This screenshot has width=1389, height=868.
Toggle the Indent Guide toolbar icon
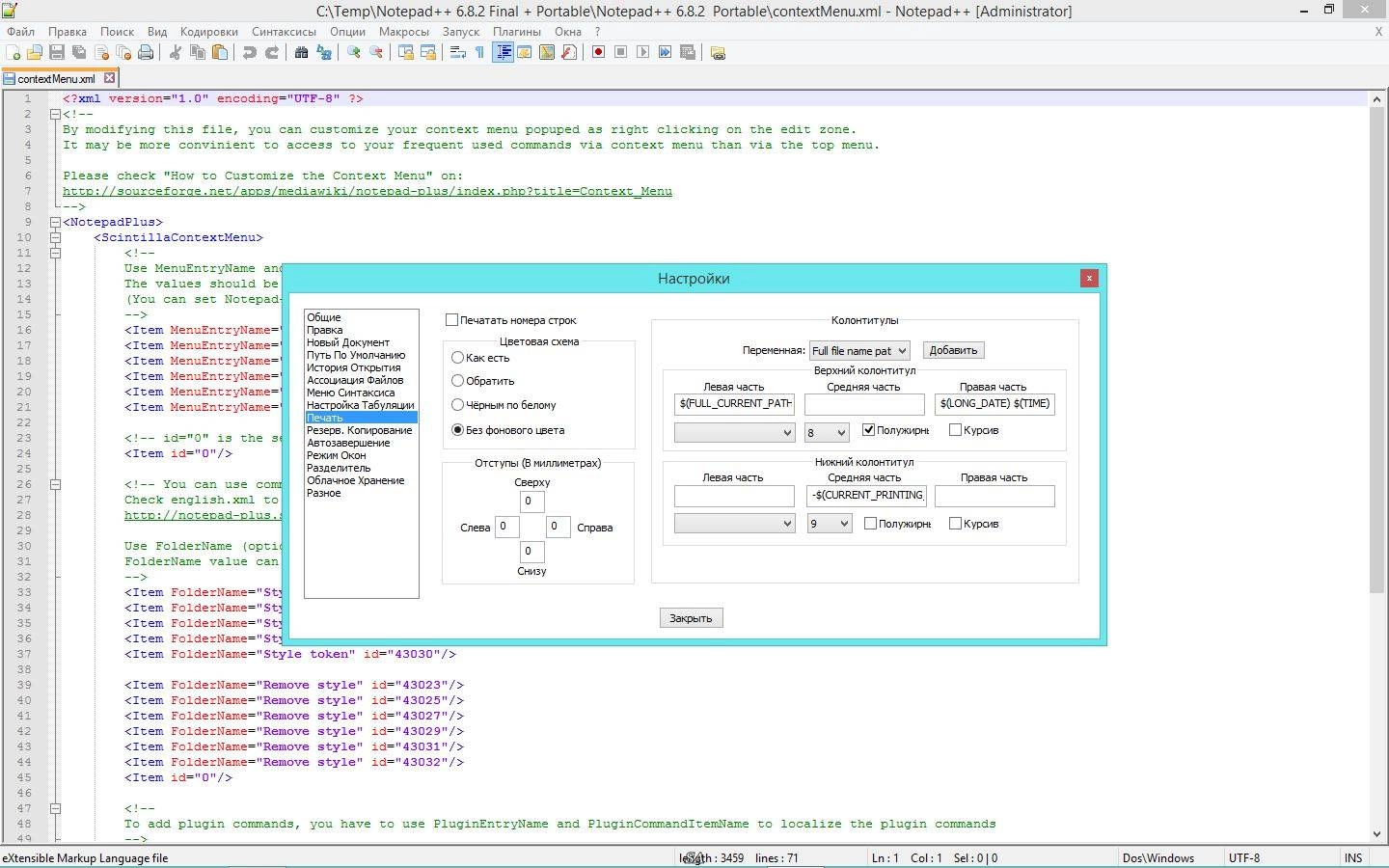503,52
